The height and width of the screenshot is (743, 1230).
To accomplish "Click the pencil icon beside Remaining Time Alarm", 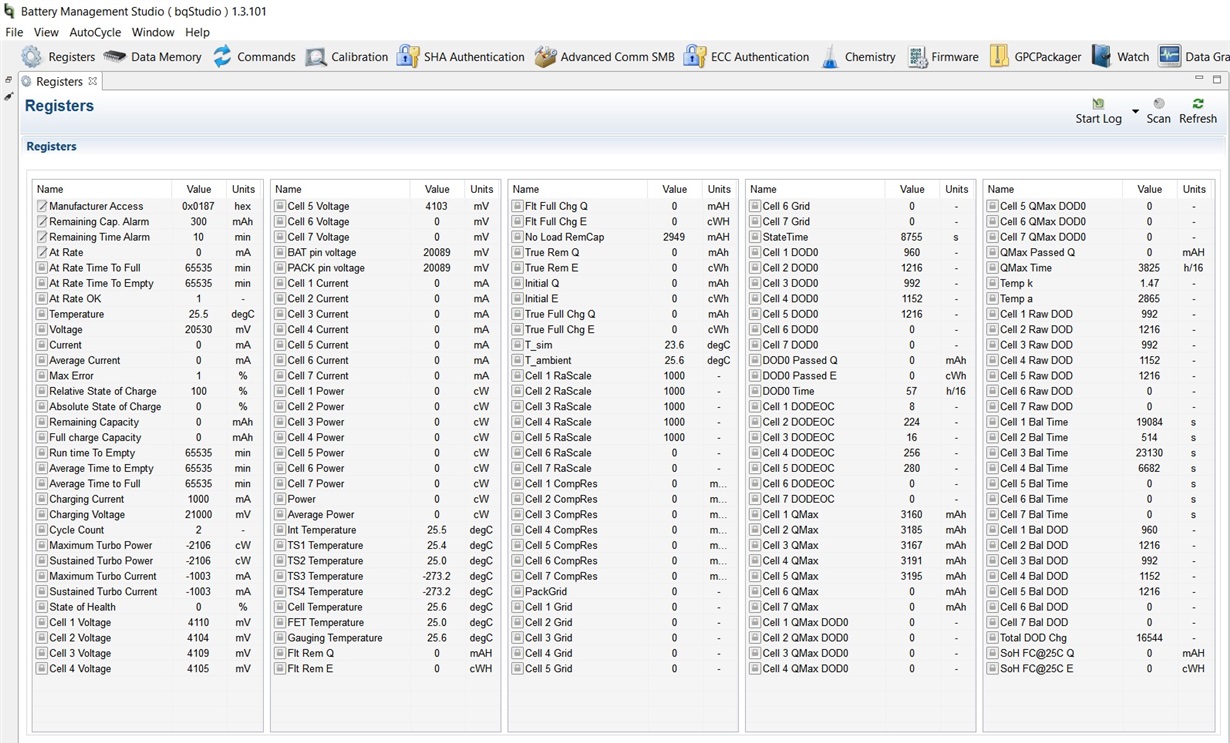I will (x=42, y=237).
